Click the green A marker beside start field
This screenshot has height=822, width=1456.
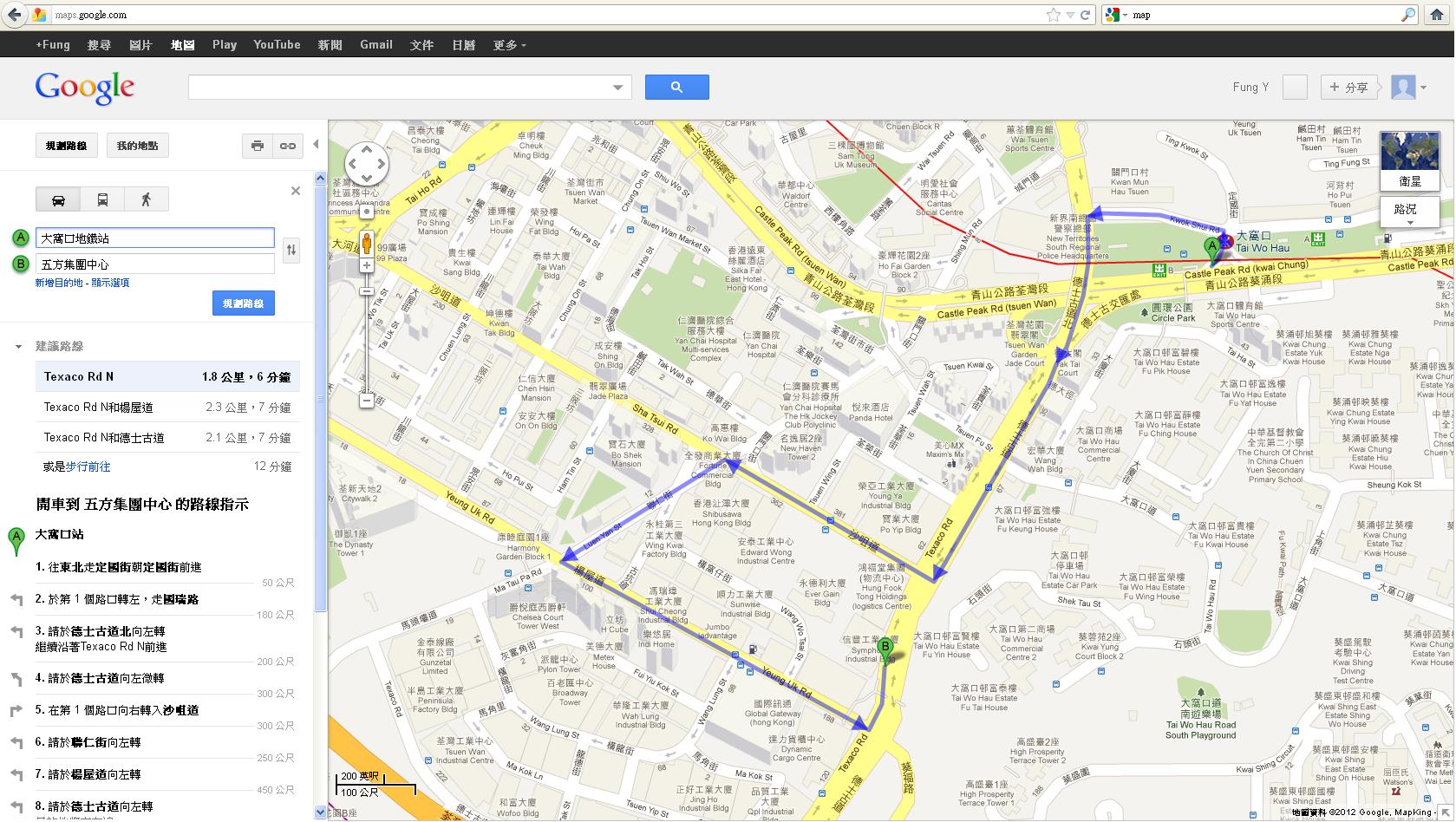pyautogui.click(x=21, y=238)
